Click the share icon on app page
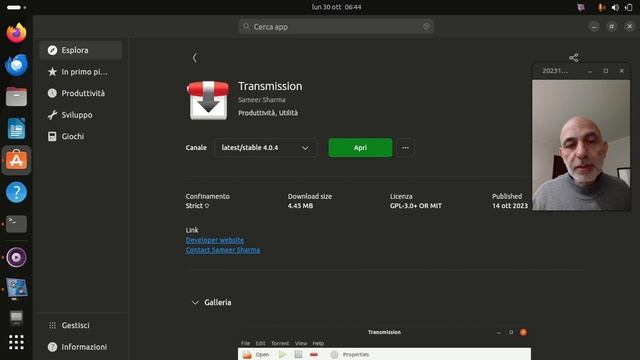Viewport: 640px width, 360px height. click(573, 58)
